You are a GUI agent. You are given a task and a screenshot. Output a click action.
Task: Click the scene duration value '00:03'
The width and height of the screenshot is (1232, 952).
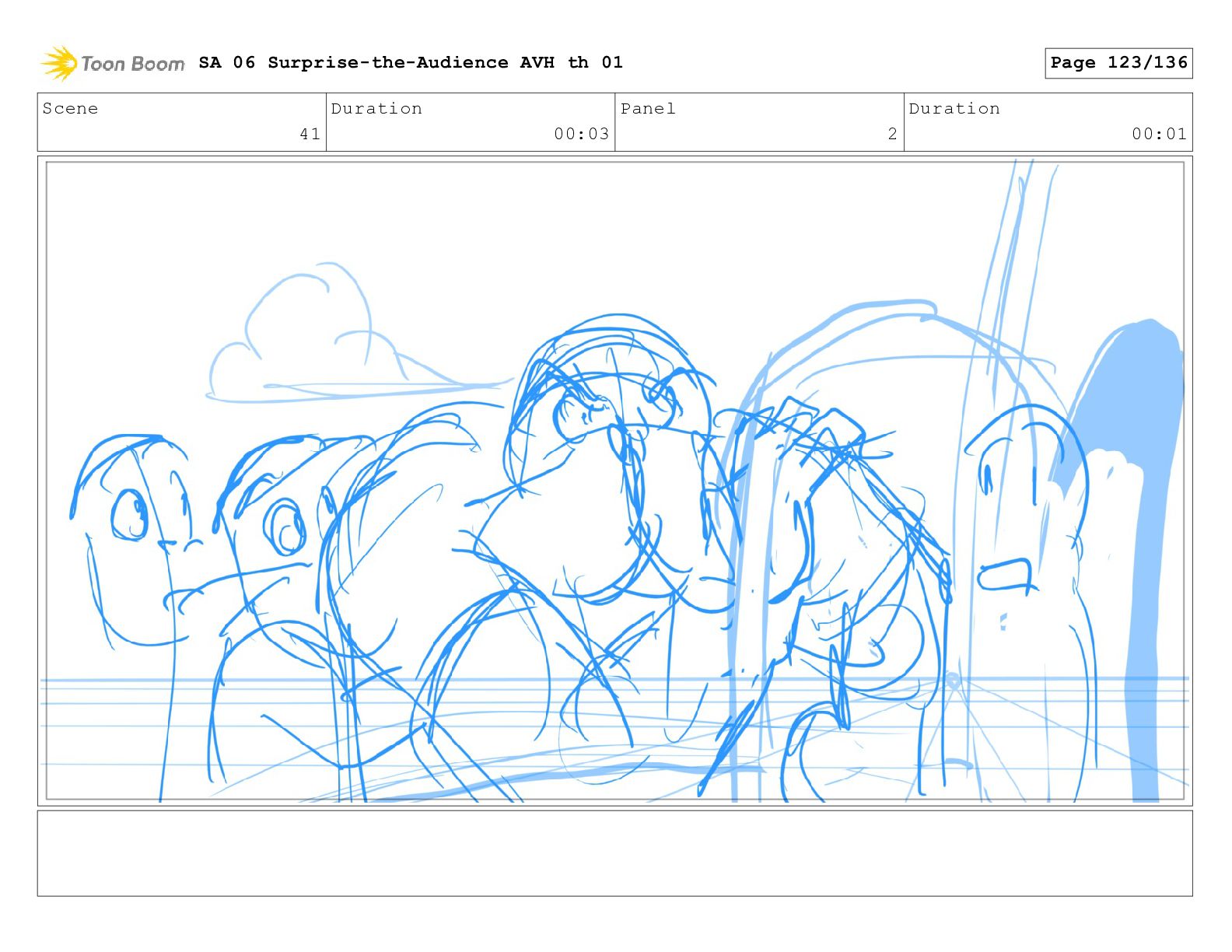(581, 134)
